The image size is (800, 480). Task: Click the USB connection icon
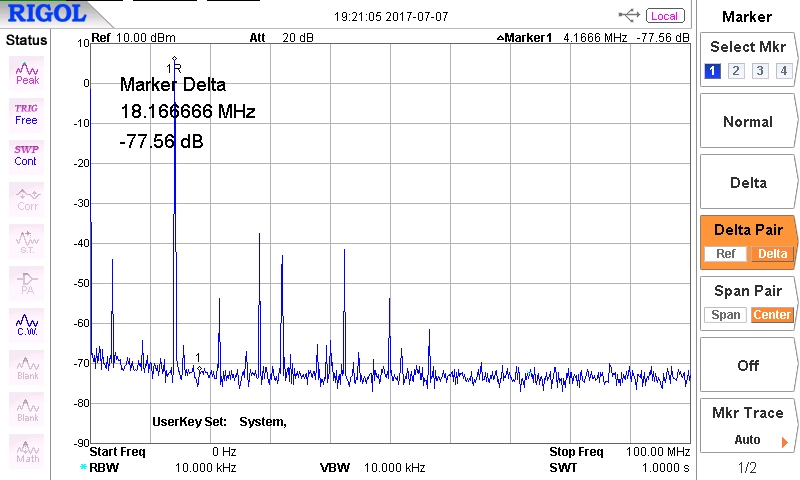point(630,15)
